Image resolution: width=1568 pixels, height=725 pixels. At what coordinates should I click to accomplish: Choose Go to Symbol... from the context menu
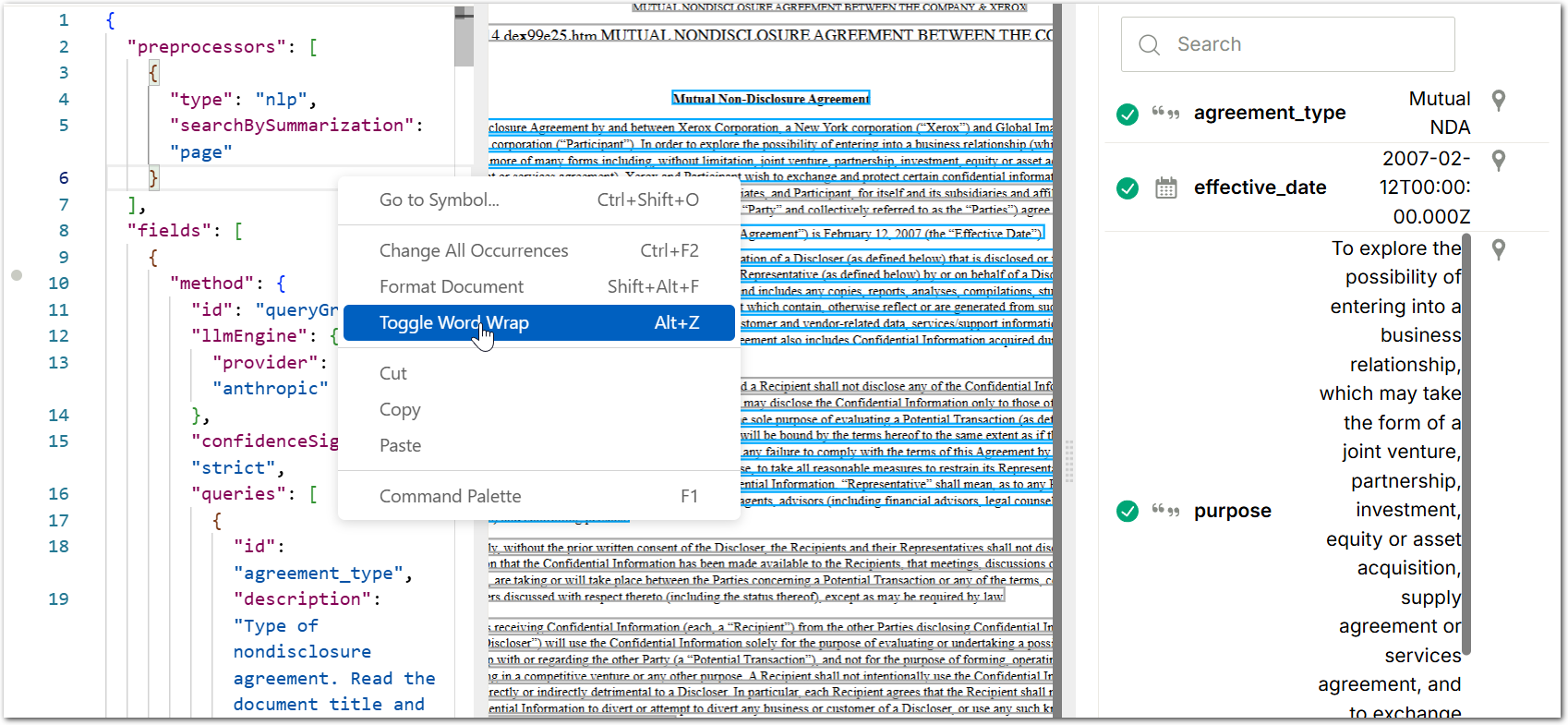(538, 199)
